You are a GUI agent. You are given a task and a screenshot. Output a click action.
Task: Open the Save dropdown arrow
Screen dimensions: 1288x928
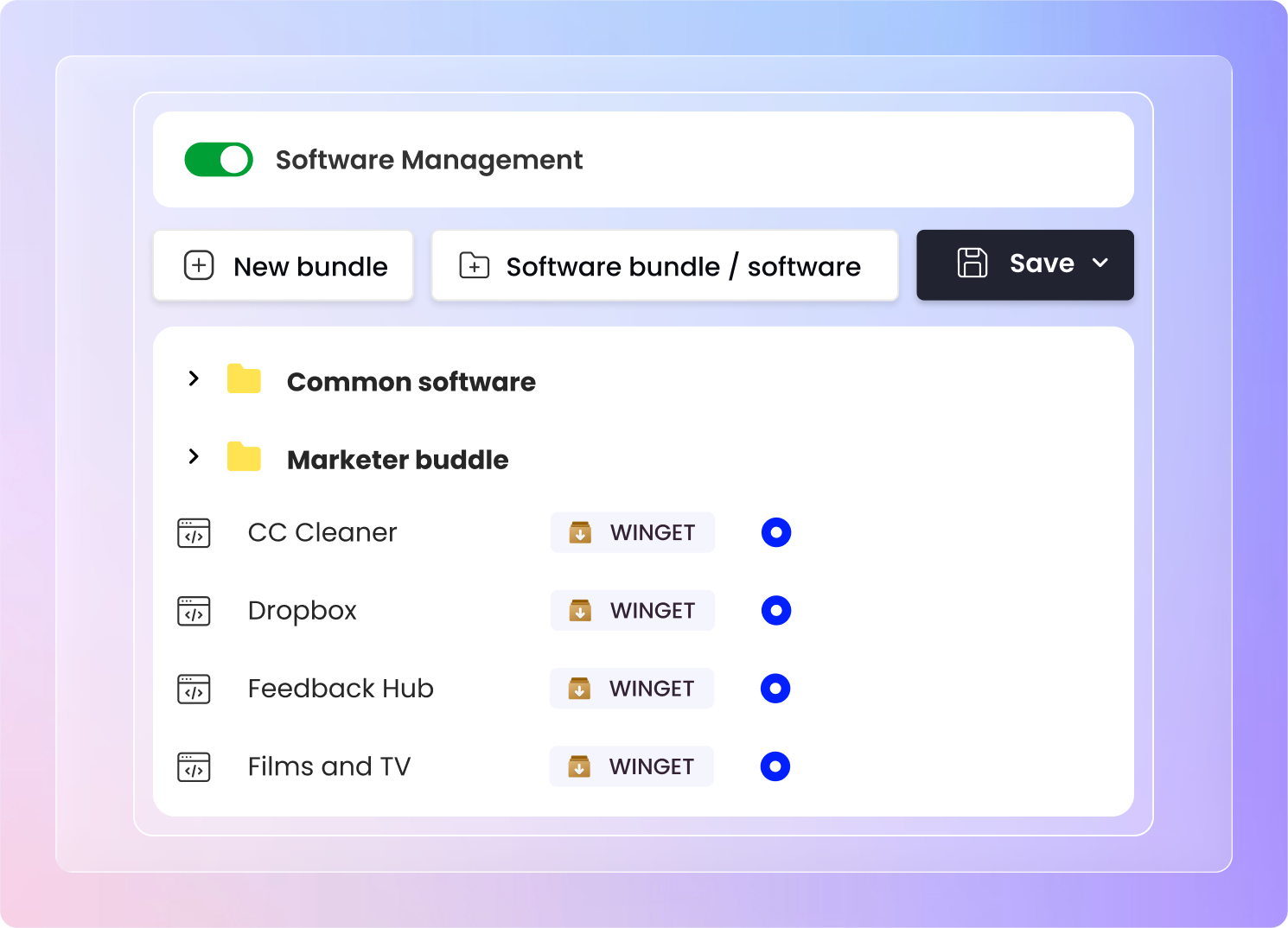pyautogui.click(x=1100, y=264)
